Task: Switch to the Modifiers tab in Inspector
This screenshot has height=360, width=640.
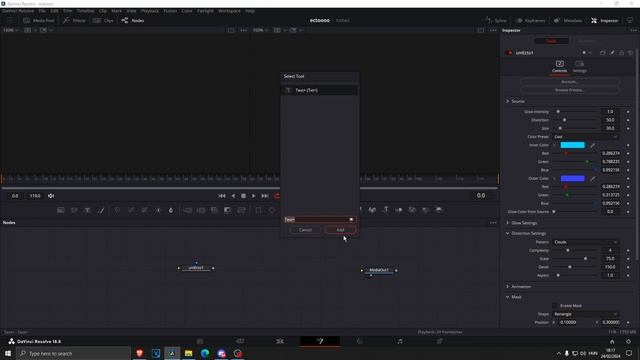Action: (587, 41)
